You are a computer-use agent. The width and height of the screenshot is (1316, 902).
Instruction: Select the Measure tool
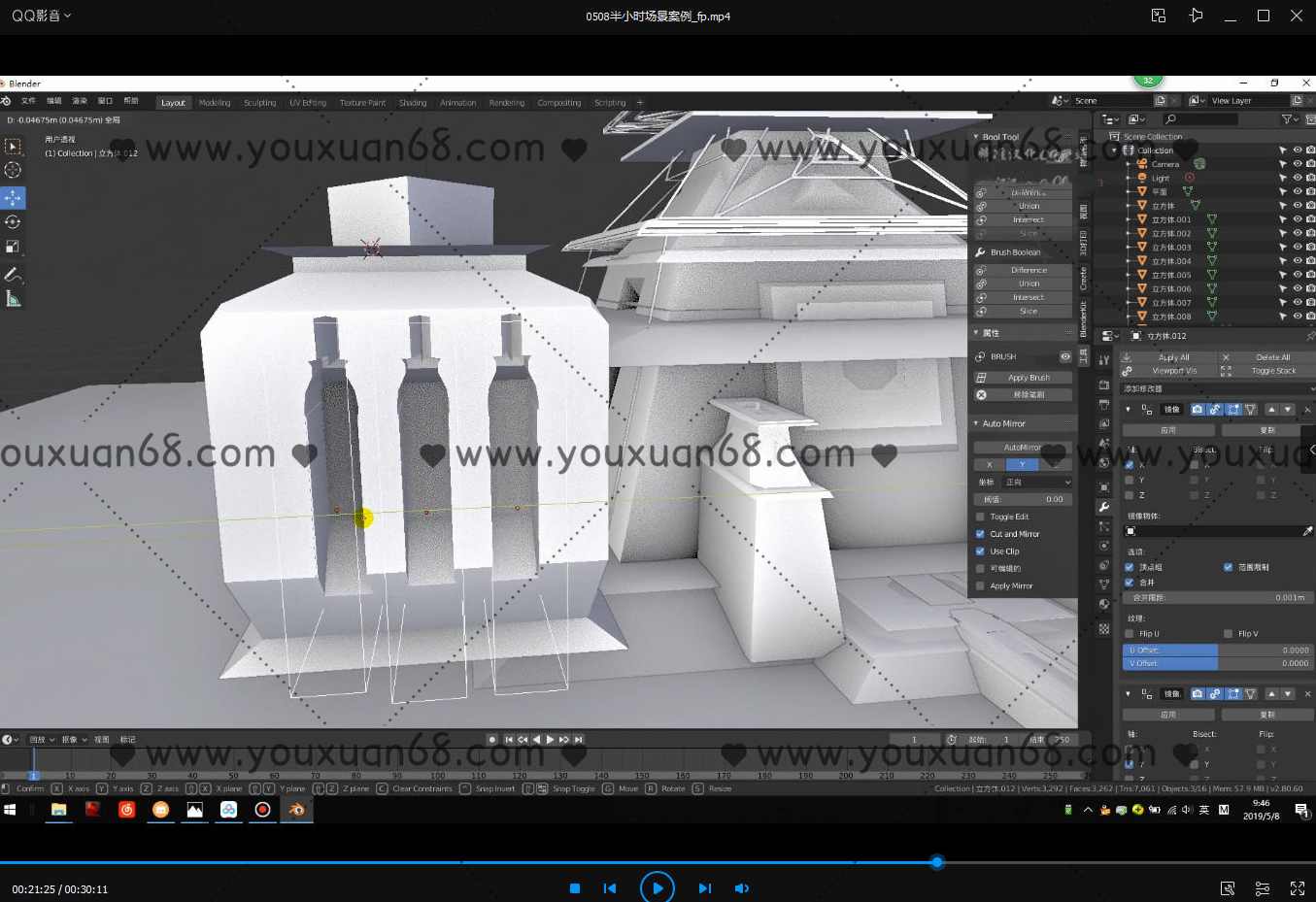(14, 298)
